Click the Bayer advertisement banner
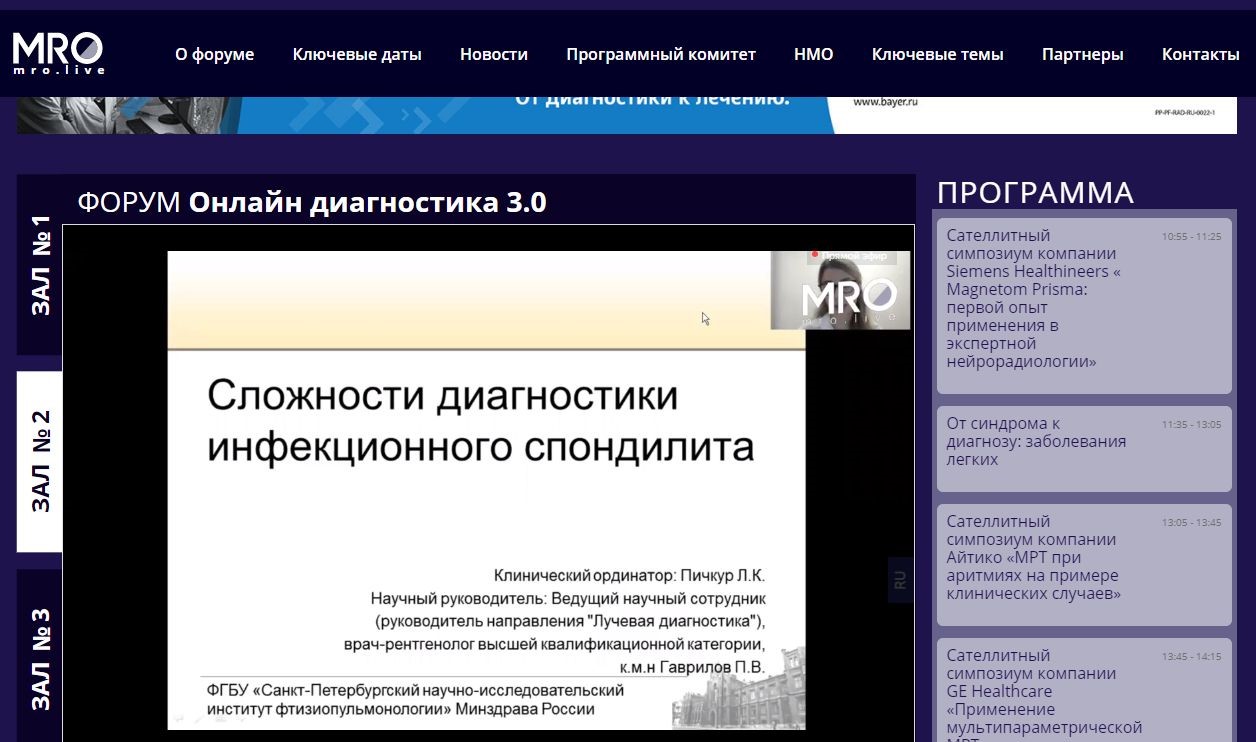 pyautogui.click(x=626, y=115)
